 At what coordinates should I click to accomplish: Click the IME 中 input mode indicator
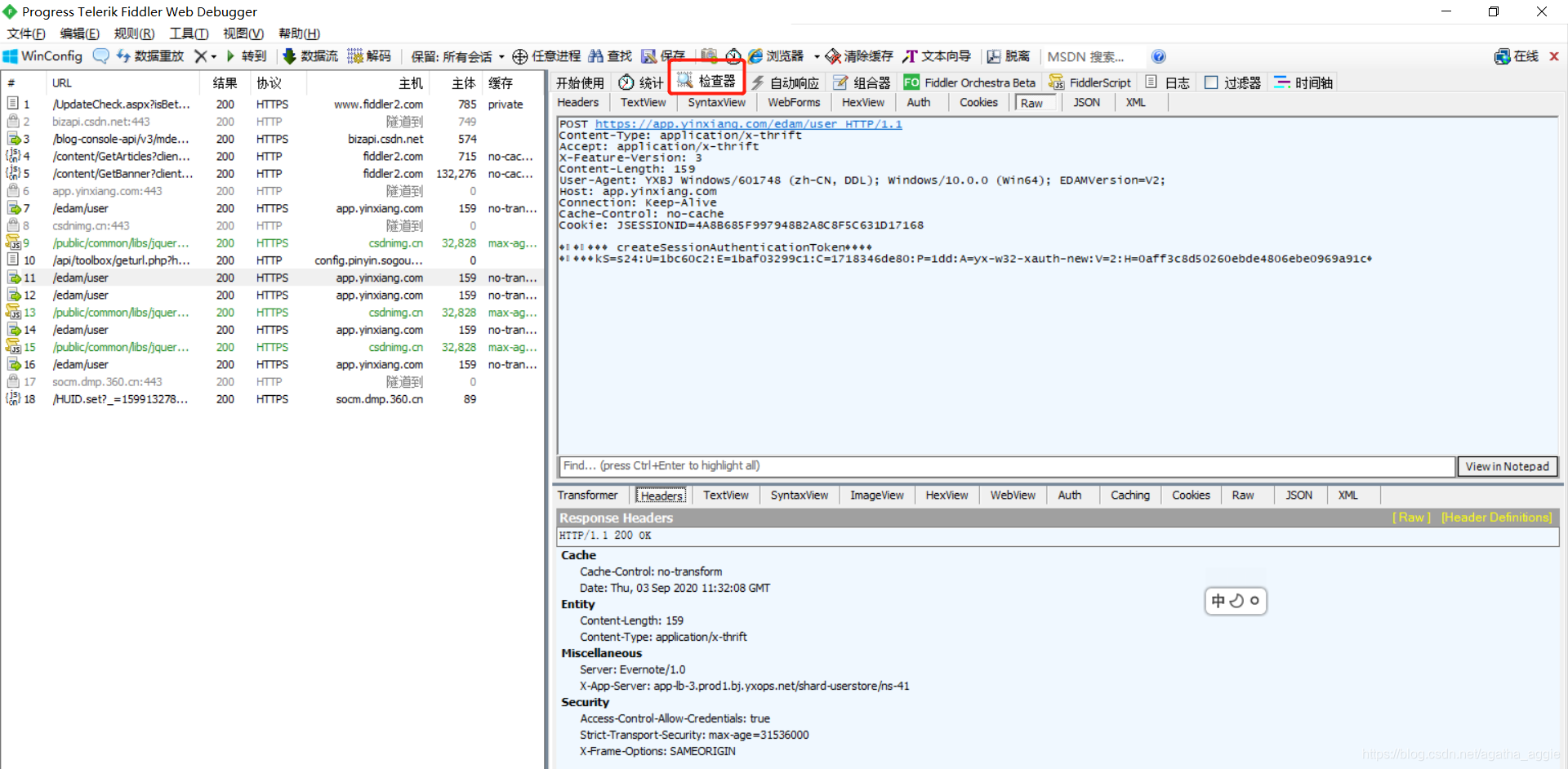click(x=1218, y=601)
